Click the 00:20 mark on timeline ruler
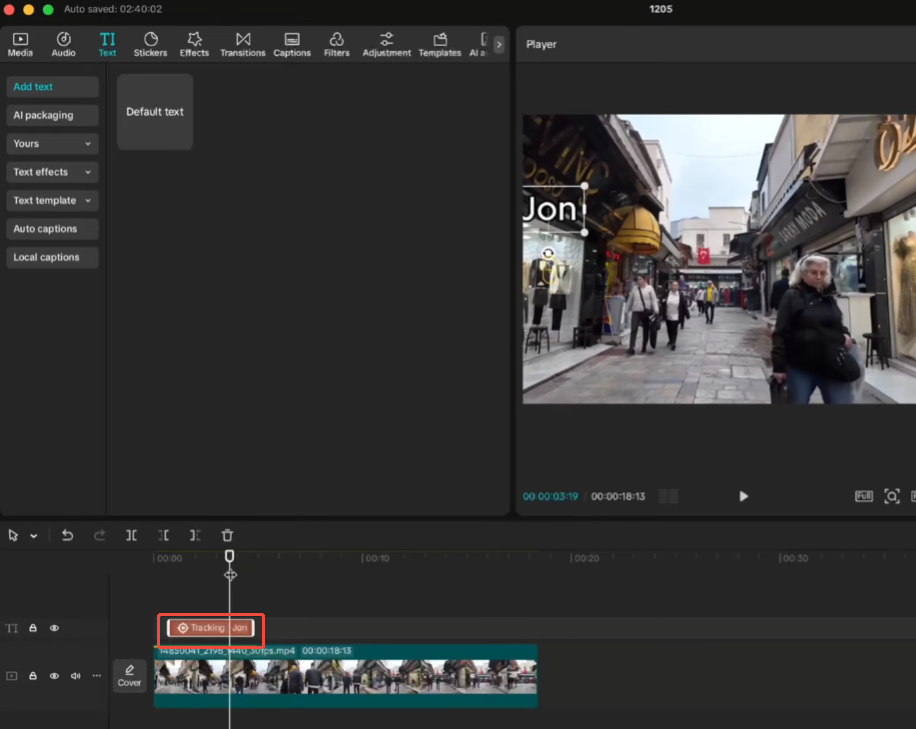The height and width of the screenshot is (729, 916). pos(585,558)
